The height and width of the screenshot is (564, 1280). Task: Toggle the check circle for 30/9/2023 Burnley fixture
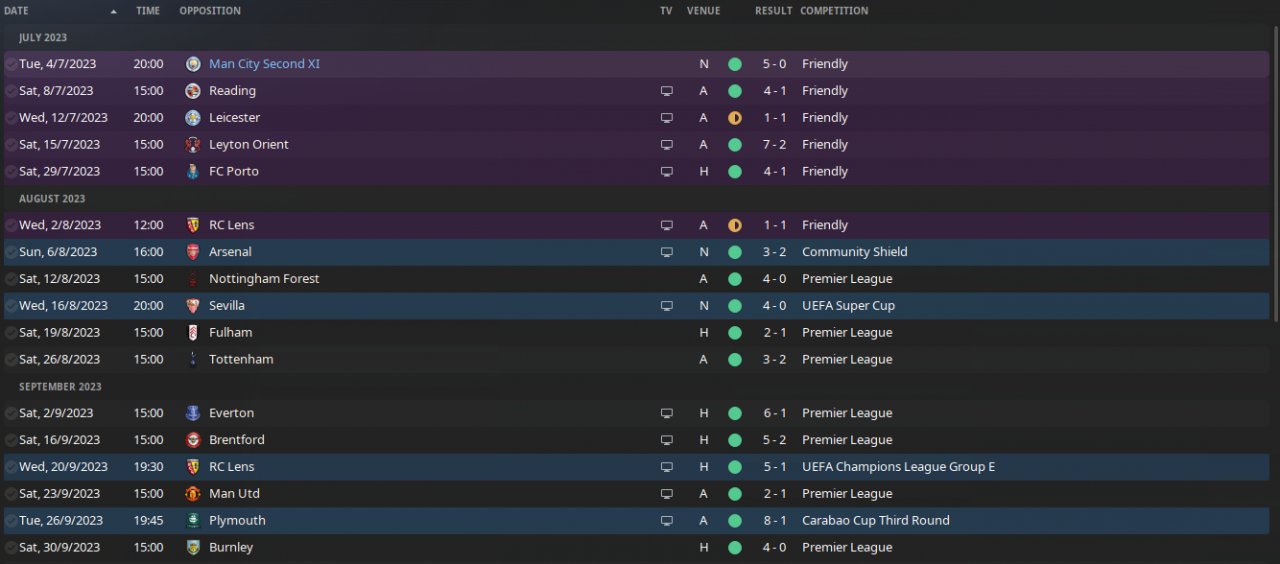coord(11,548)
